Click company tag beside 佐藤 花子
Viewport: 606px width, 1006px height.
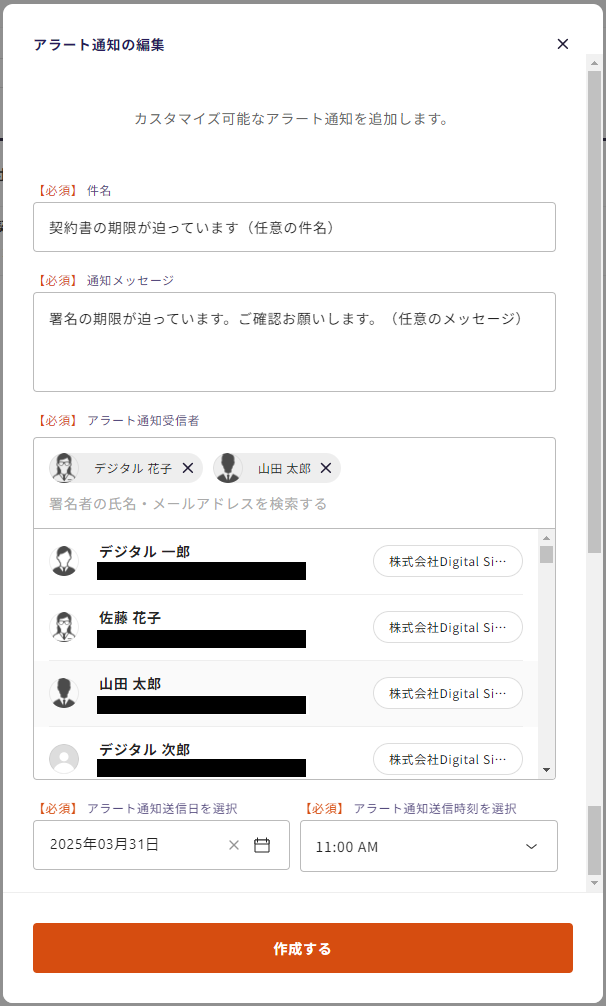pos(447,627)
